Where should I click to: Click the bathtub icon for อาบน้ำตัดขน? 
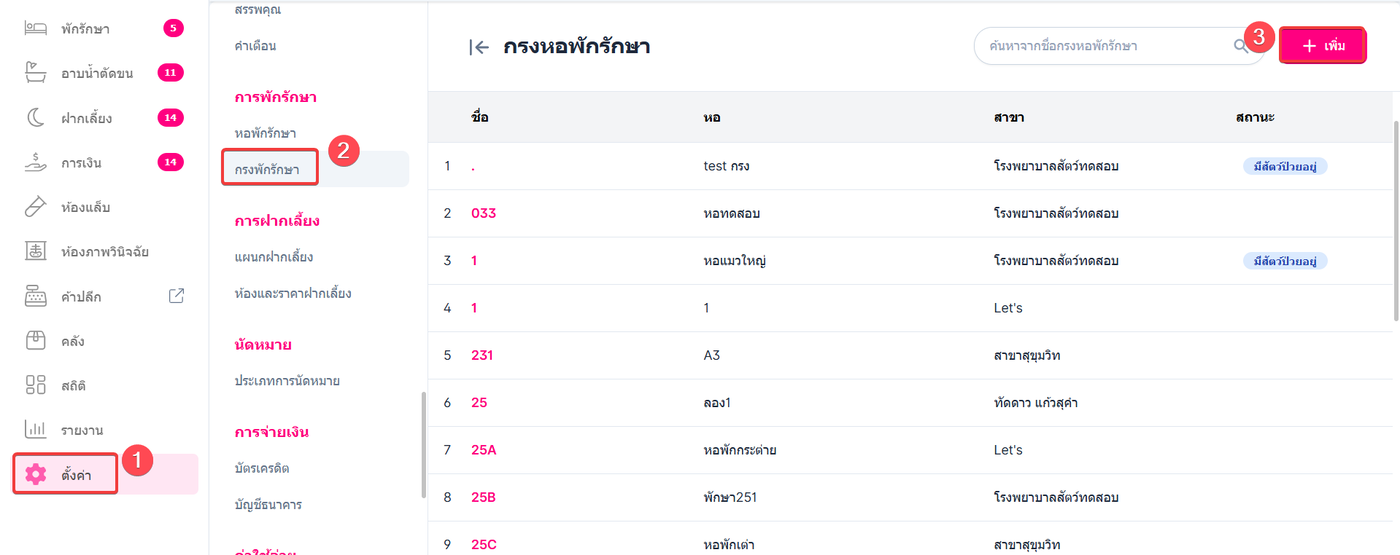pos(36,73)
